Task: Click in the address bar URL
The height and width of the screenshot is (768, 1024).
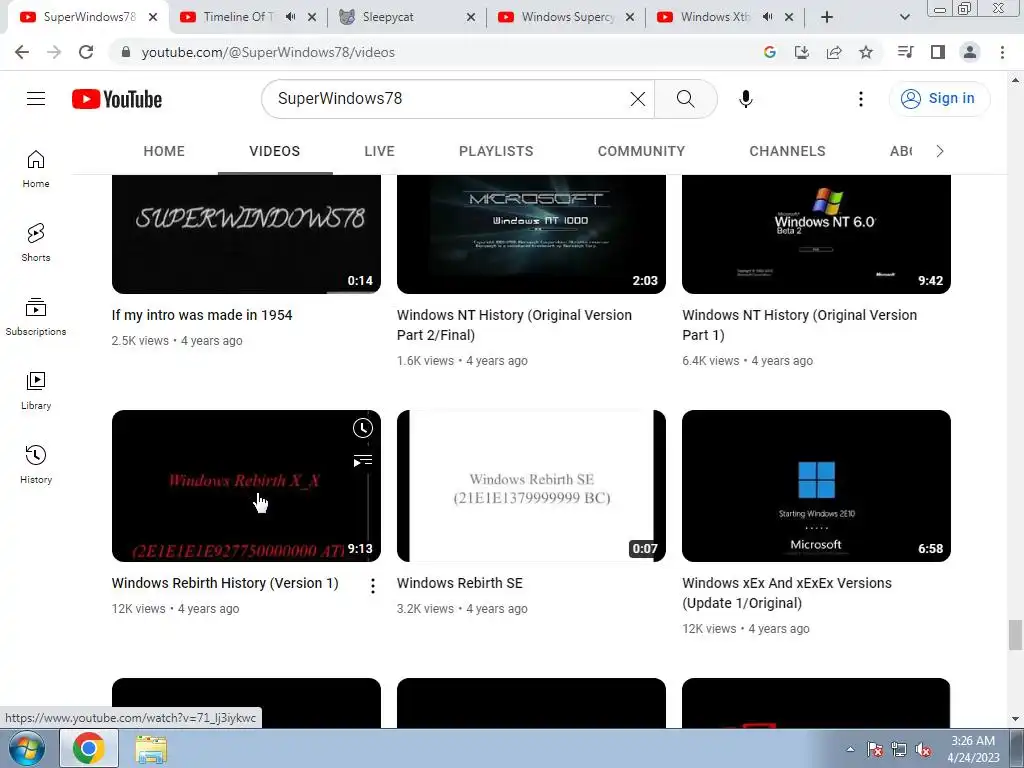Action: point(268,52)
